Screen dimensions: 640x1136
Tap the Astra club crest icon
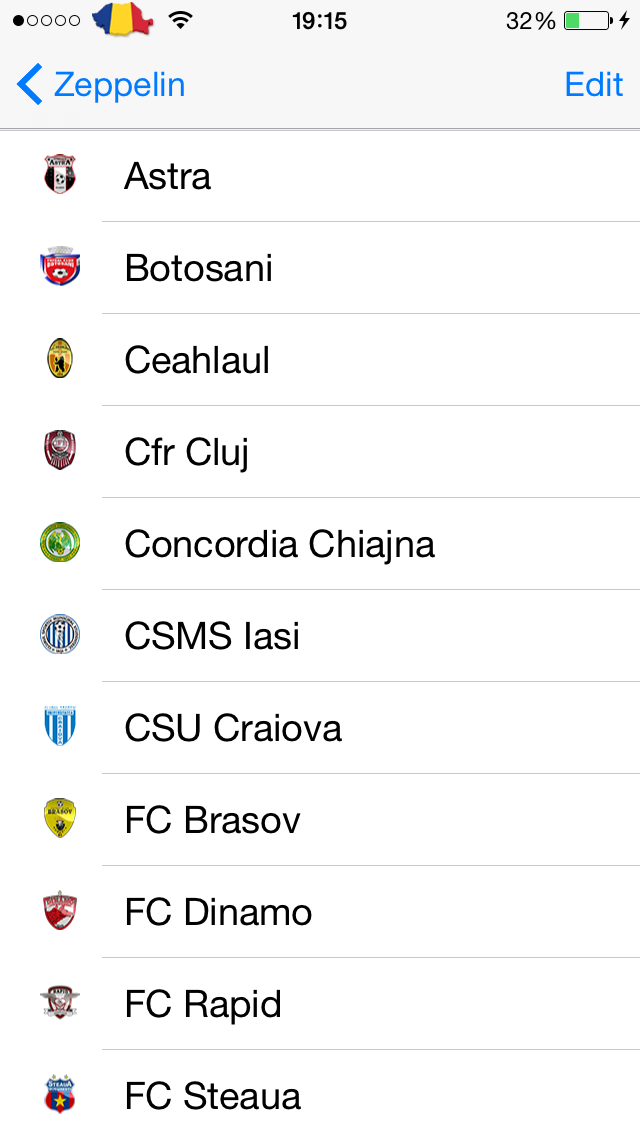point(59,175)
